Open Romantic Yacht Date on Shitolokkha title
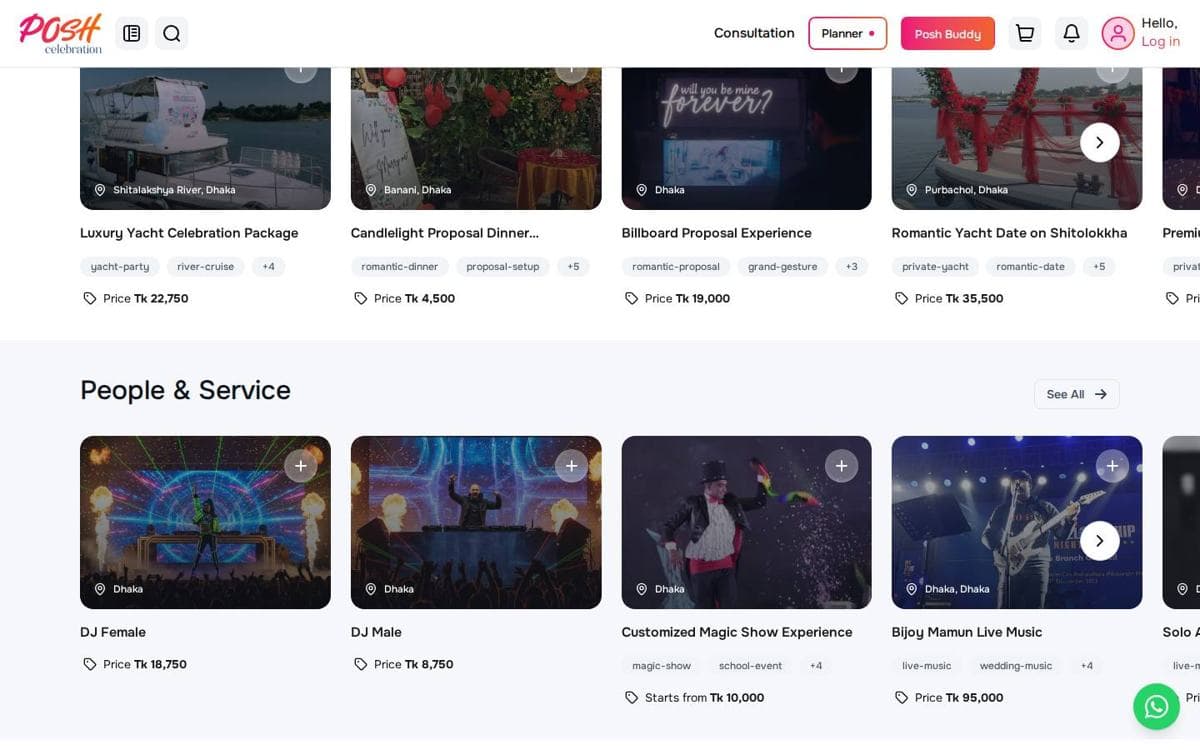 point(1010,233)
